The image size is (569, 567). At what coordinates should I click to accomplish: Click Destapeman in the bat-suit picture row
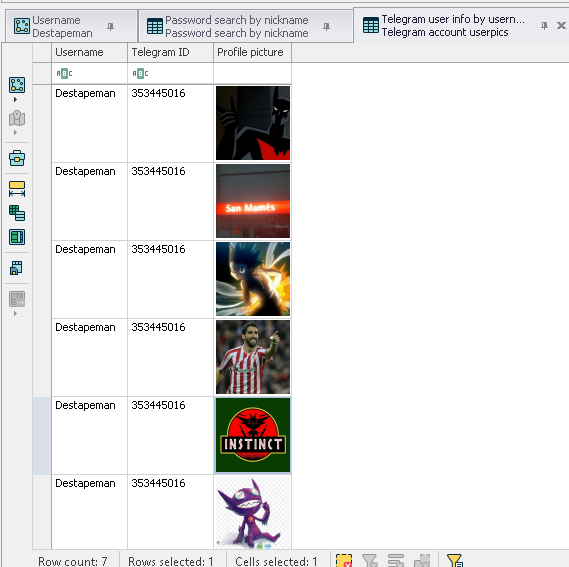85,94
